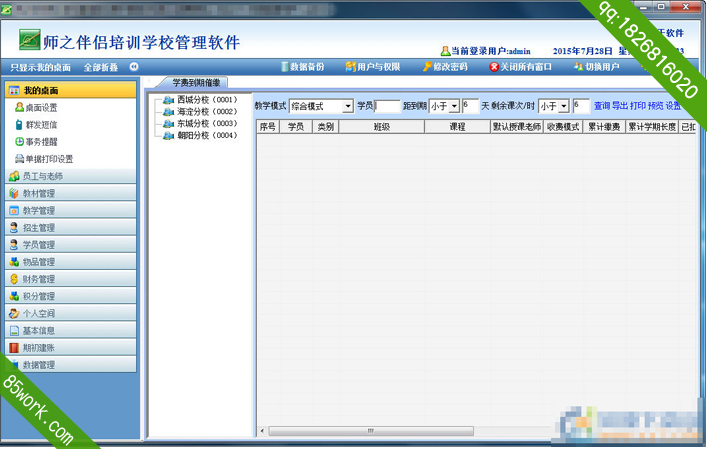
Task: Expand the 学员管理 section
Action: coord(71,245)
